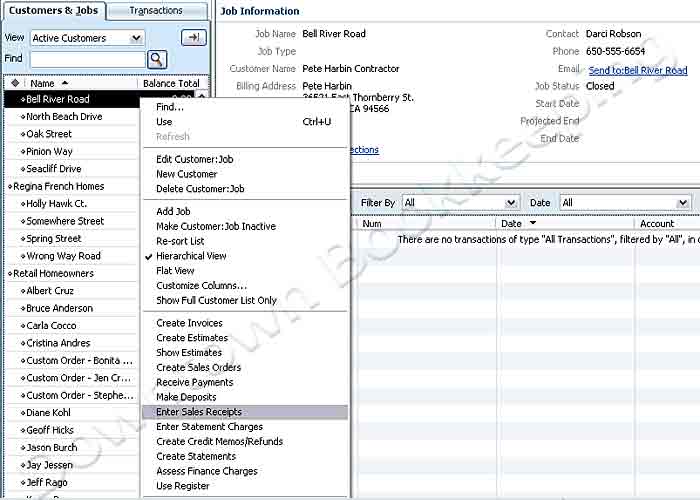This screenshot has height=500, width=700.
Task: Switch to the Transactions tab
Action: coord(156,11)
